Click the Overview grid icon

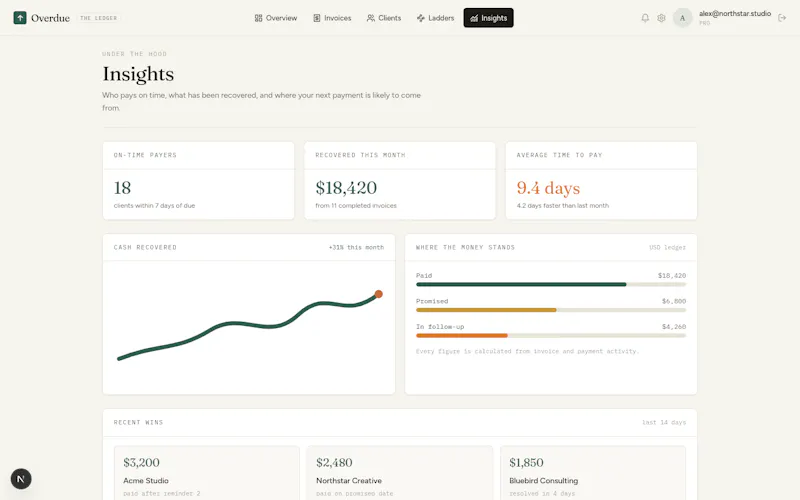click(x=258, y=18)
